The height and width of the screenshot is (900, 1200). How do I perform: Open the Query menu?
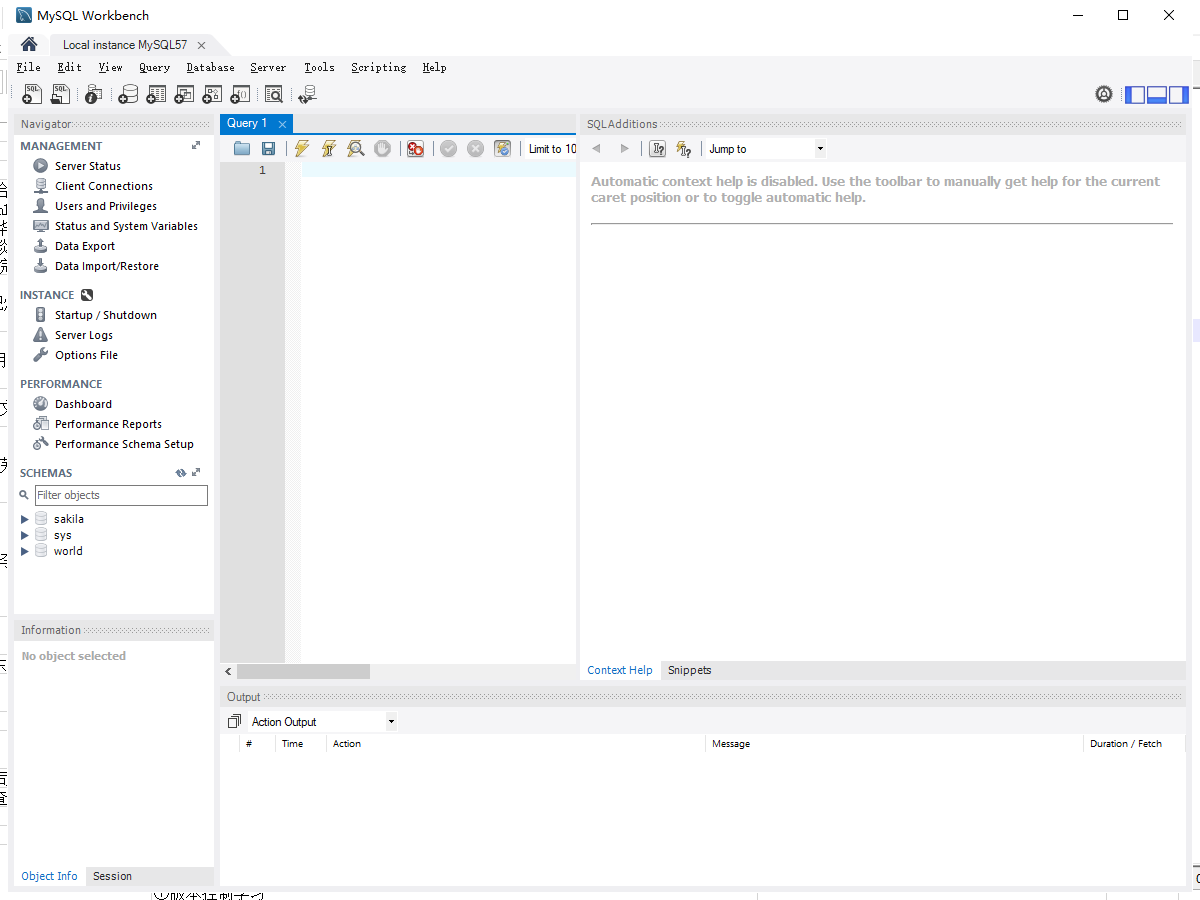coord(154,67)
